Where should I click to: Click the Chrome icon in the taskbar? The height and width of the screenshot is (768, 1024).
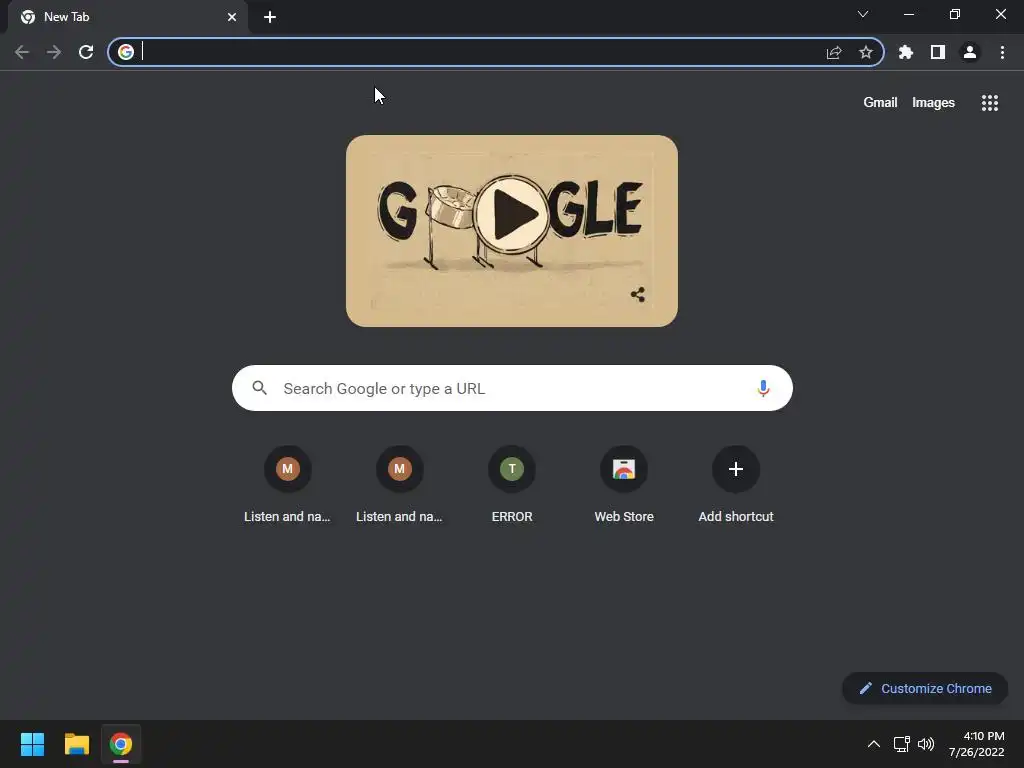(121, 744)
